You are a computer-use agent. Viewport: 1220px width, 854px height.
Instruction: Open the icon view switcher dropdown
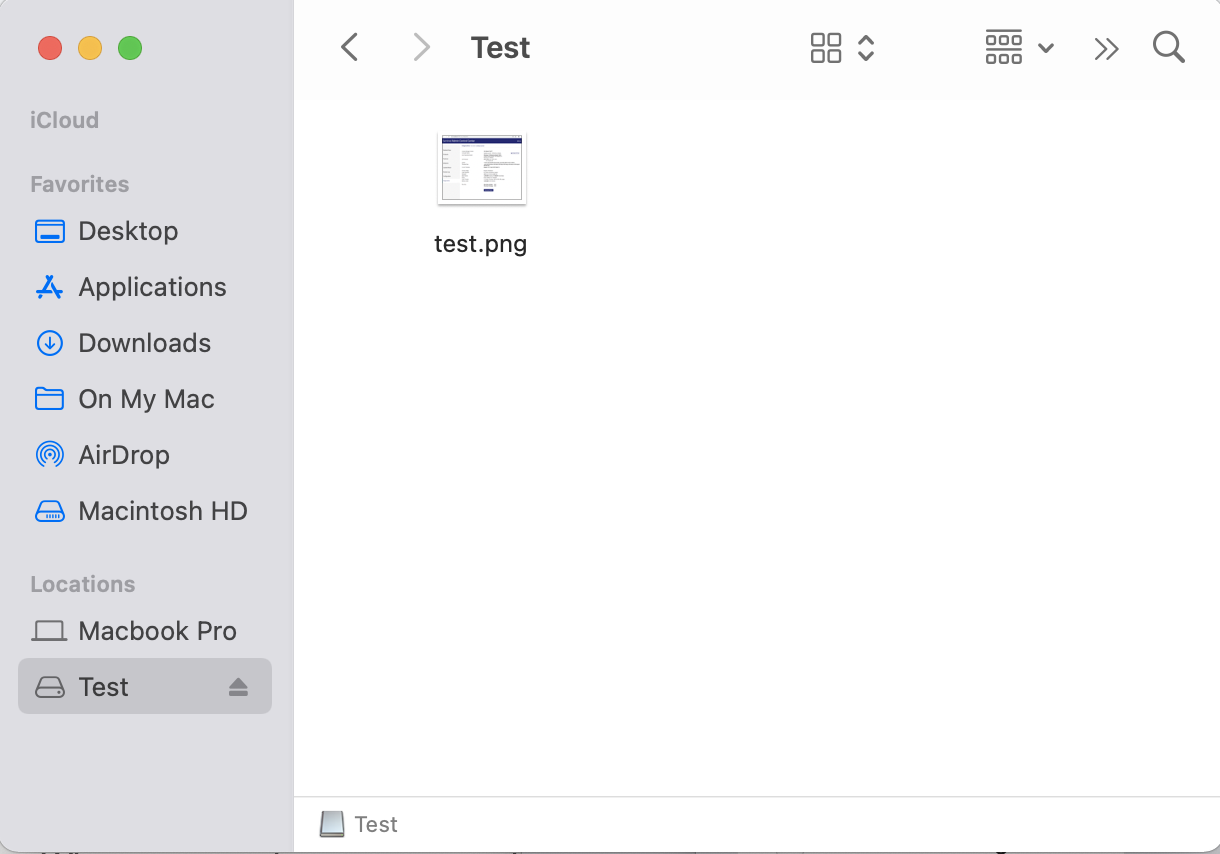coord(842,47)
